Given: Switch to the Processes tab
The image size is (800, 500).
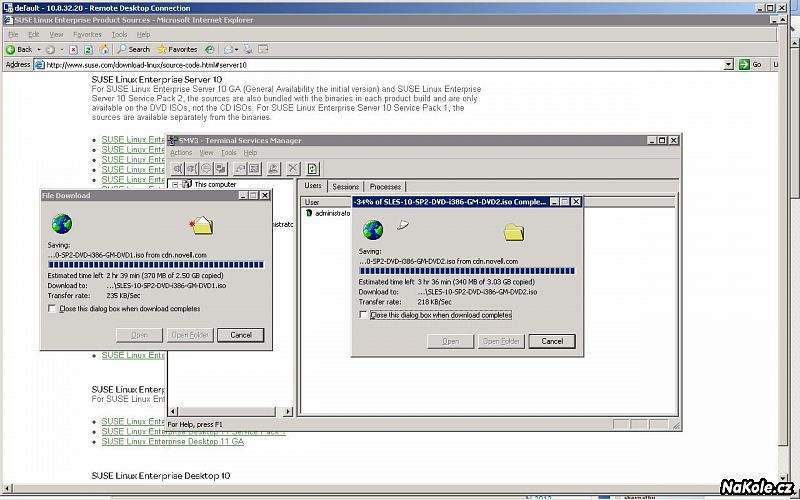Looking at the screenshot, I should coord(385,187).
